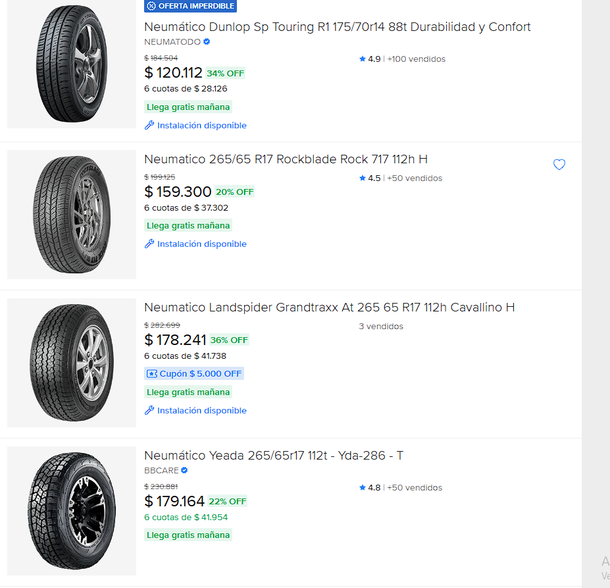Viewport: 610px width, 588px height.
Task: Click Dunlop 4.9 star rating
Action: pos(370,59)
